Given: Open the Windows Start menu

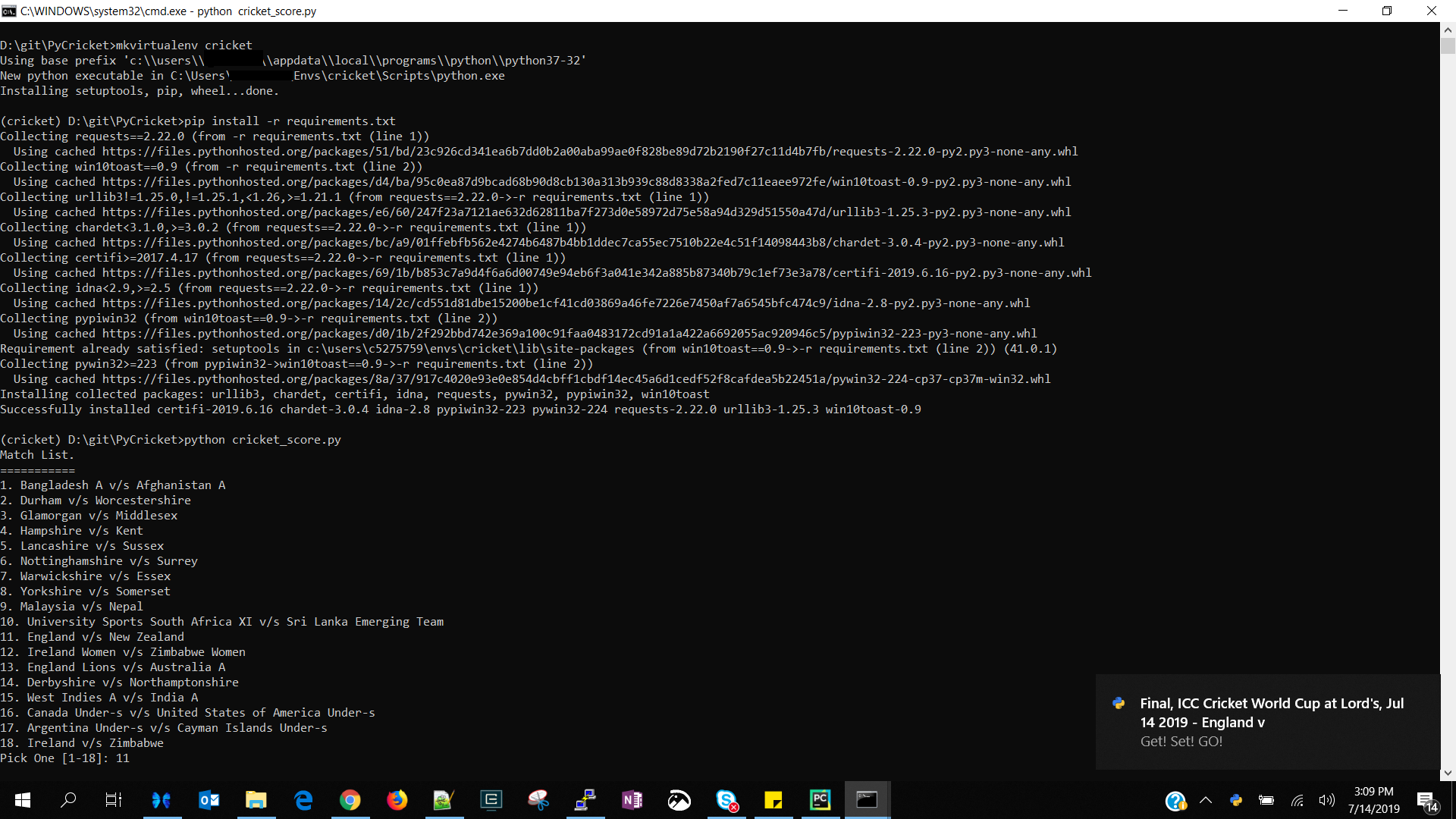Looking at the screenshot, I should click(x=23, y=800).
